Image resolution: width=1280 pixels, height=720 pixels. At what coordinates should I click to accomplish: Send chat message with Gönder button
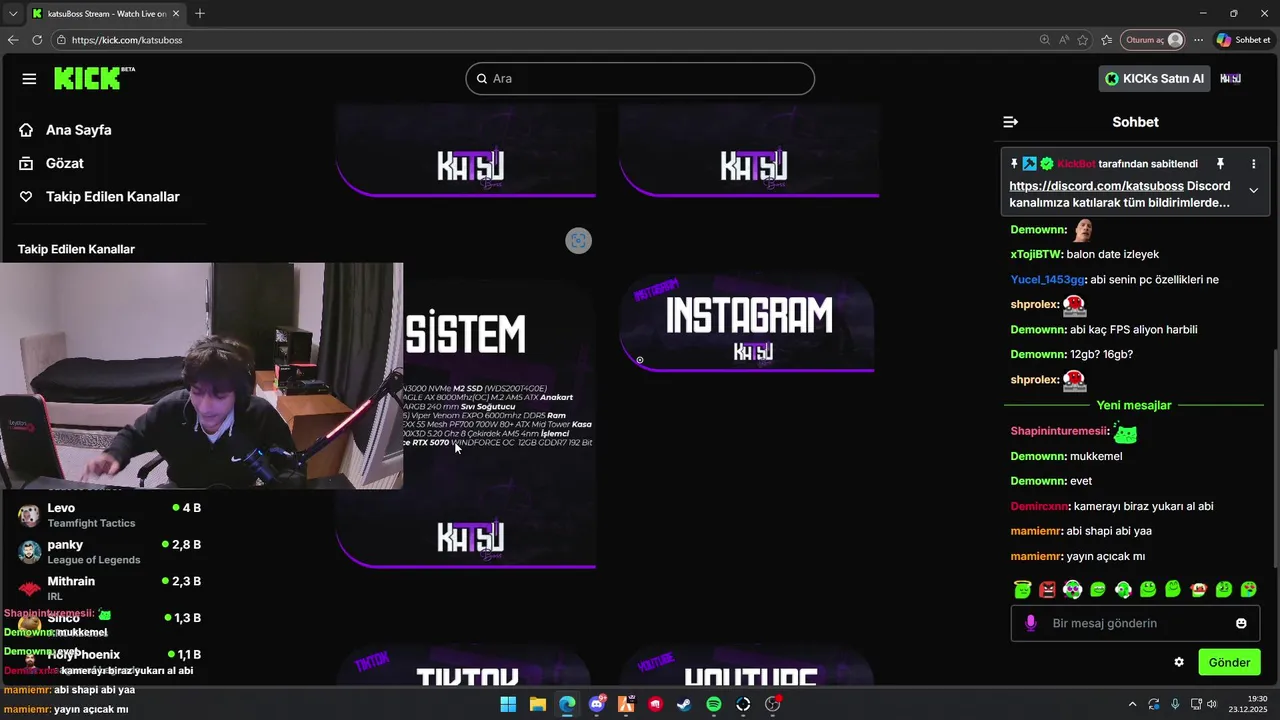coord(1229,662)
